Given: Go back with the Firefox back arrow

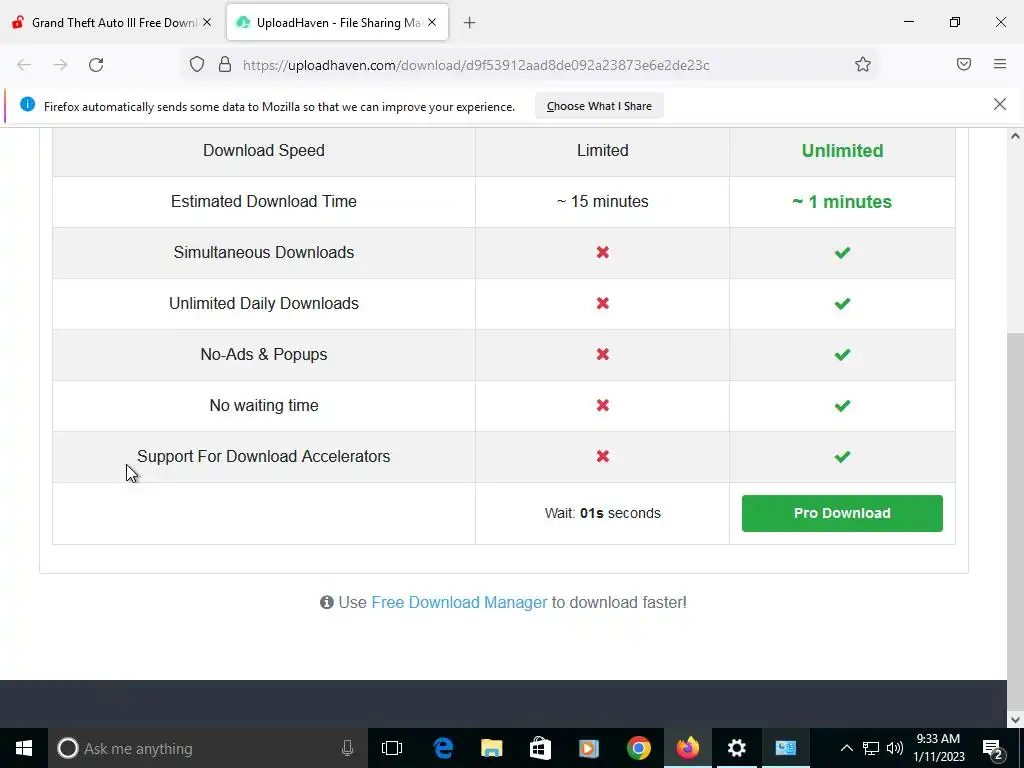Looking at the screenshot, I should tap(24, 65).
